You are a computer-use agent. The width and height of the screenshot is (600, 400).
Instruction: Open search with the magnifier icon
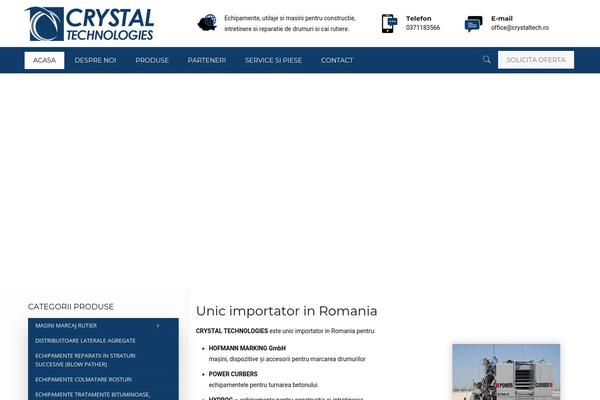[486, 59]
